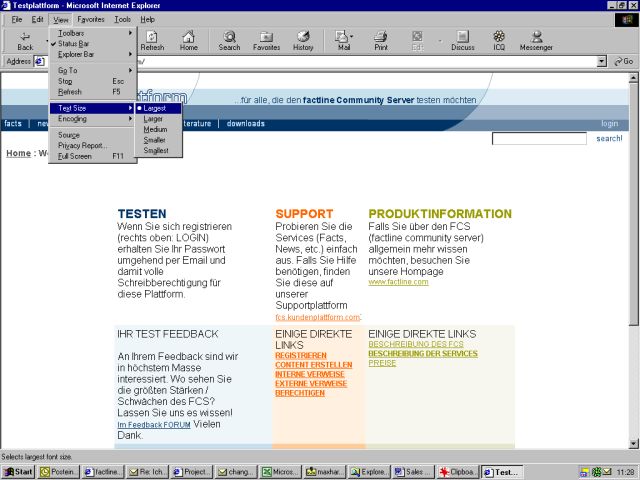640x480 pixels.
Task: Open the Search toolbar button
Action: (229, 40)
